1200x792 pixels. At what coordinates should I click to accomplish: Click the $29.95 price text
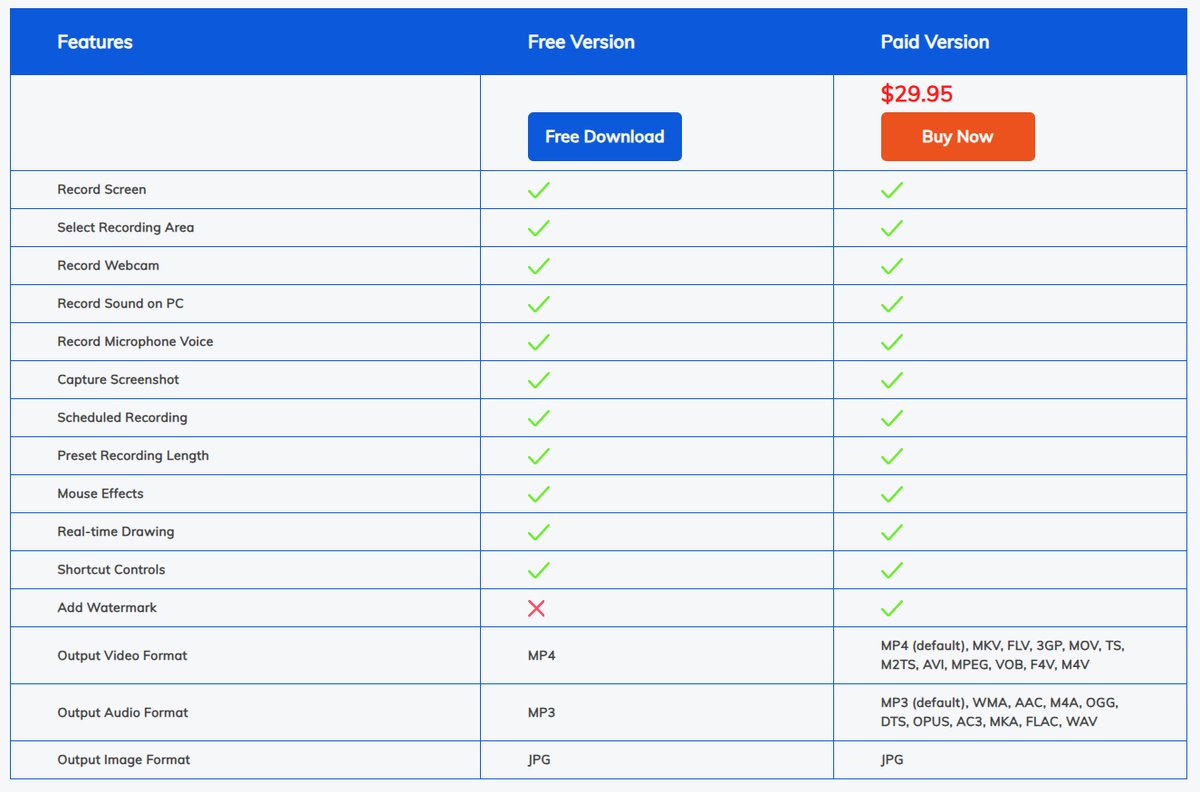click(x=917, y=94)
